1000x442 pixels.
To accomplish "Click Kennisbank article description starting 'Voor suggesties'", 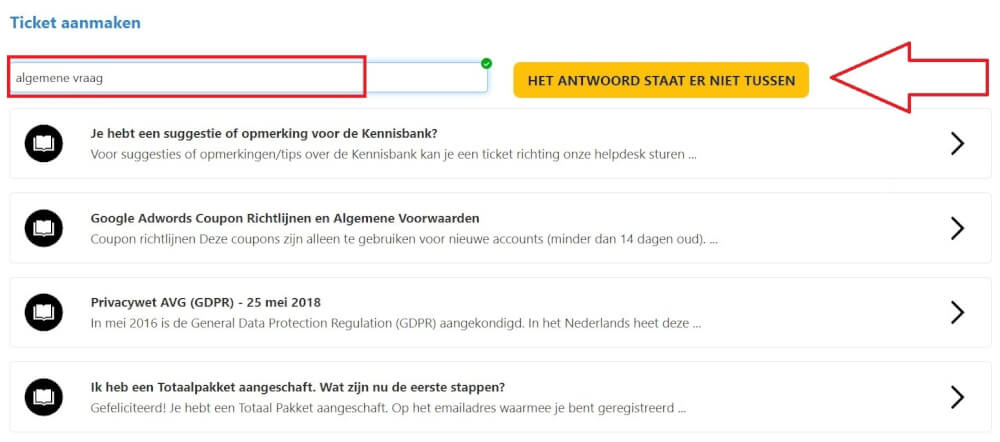I will (393, 154).
